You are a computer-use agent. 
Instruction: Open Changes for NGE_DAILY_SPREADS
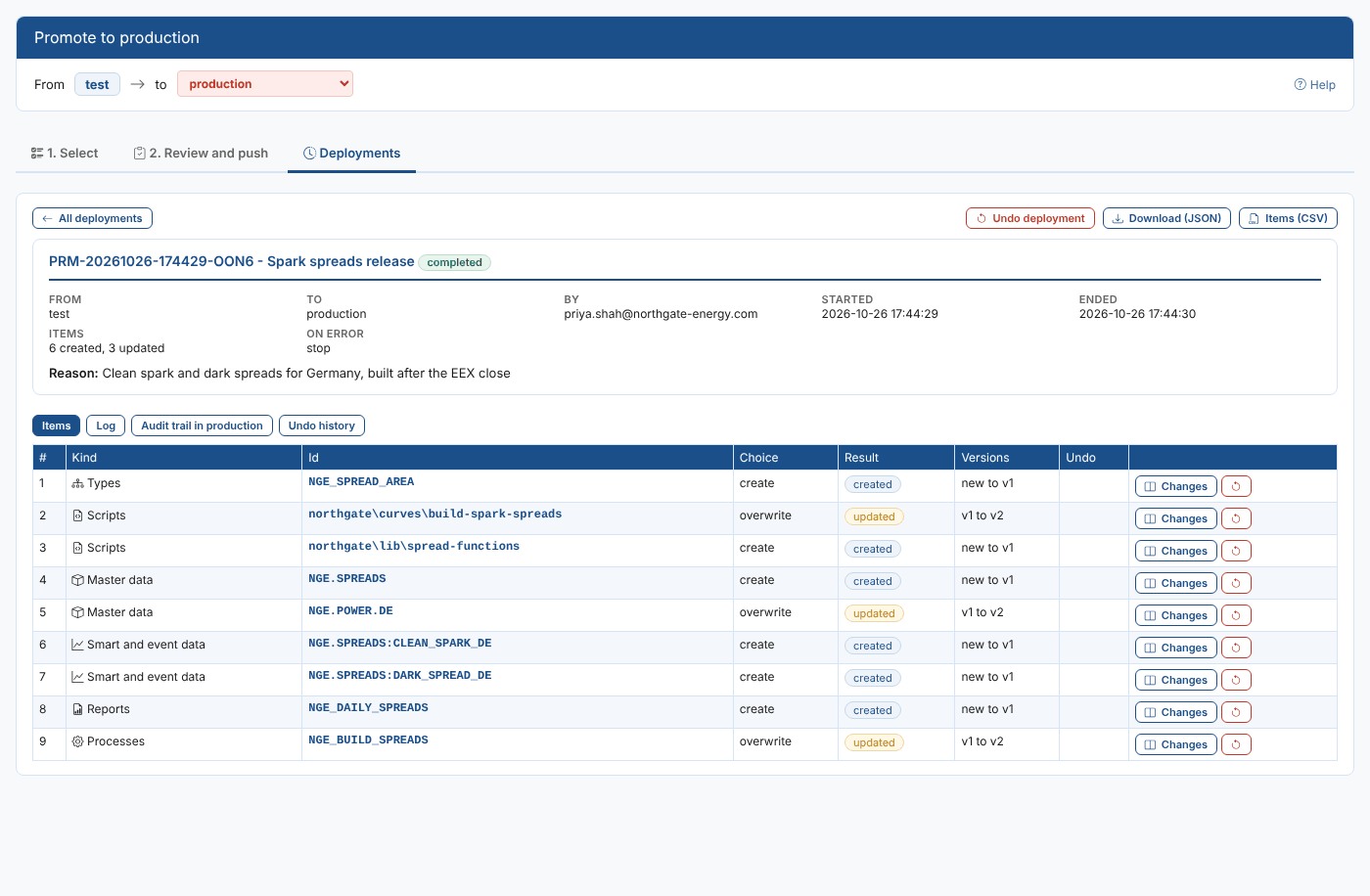tap(1176, 712)
